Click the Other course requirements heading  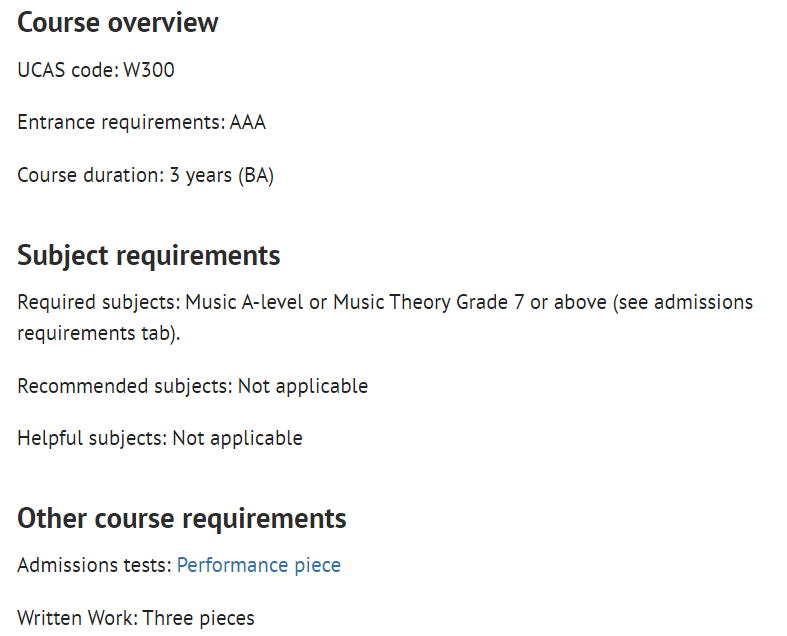point(182,518)
